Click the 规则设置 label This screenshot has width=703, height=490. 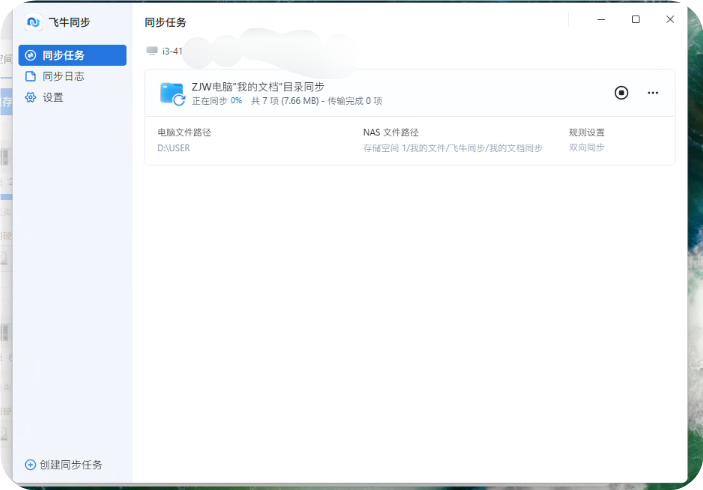[x=586, y=132]
